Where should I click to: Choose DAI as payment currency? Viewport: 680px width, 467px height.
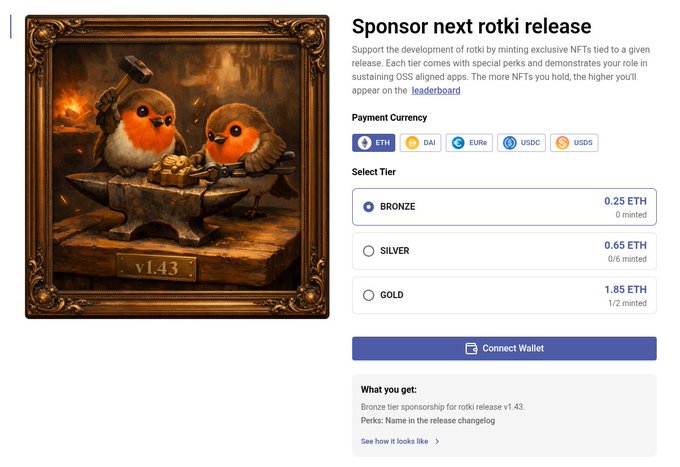(x=421, y=143)
